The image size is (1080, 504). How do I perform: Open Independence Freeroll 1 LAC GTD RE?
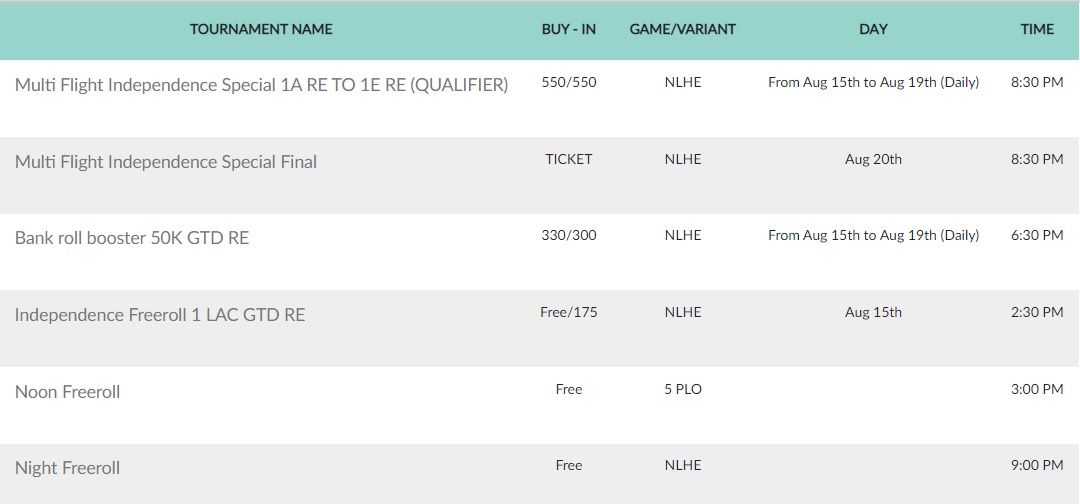tap(160, 315)
